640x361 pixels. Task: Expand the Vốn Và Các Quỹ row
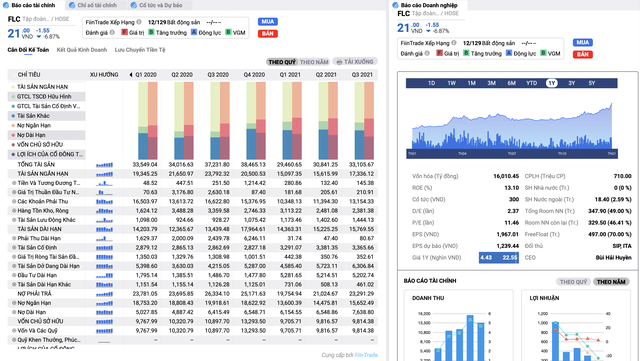14,331
